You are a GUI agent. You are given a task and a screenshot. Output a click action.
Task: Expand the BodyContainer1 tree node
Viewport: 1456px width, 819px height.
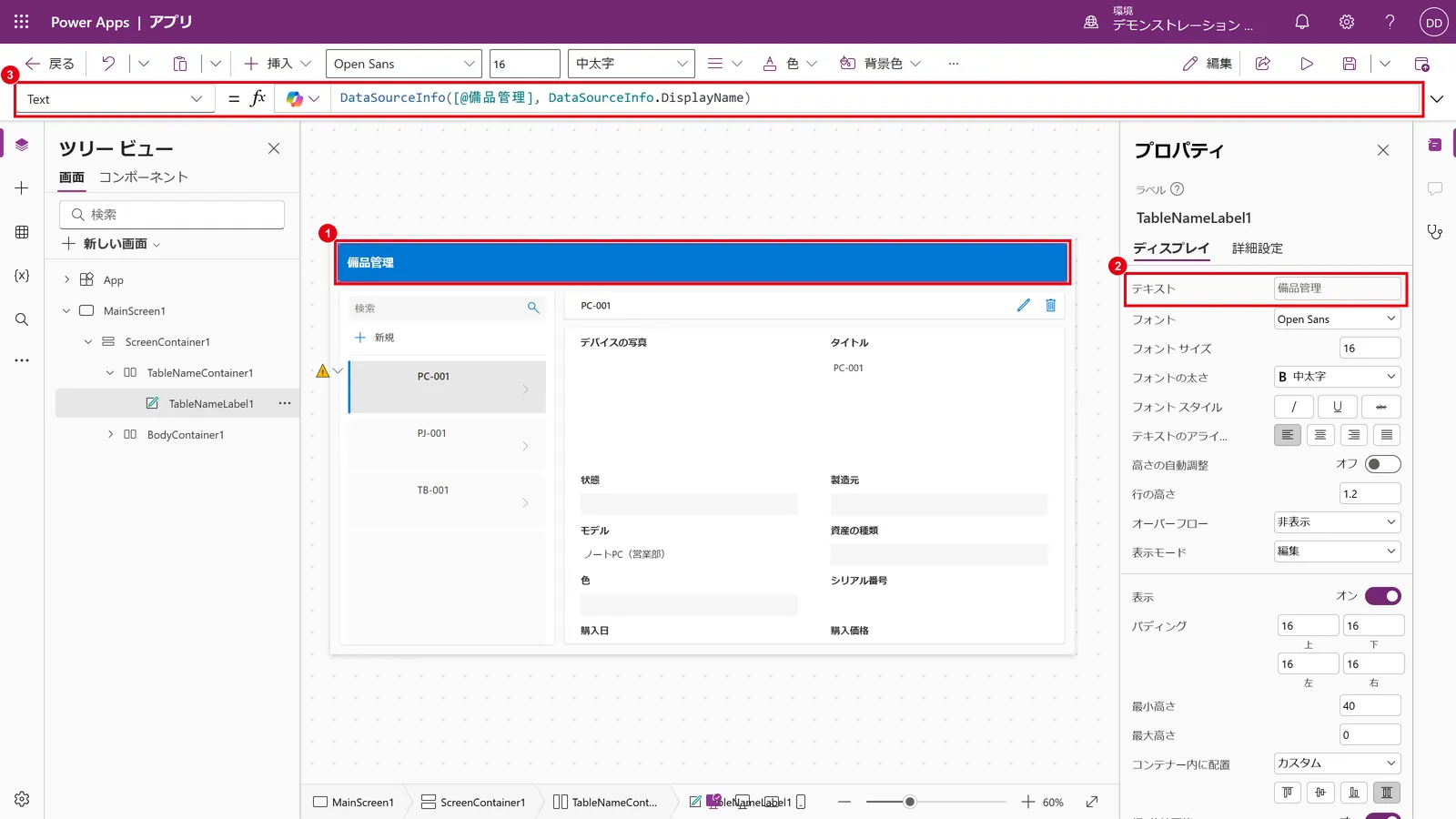111,434
